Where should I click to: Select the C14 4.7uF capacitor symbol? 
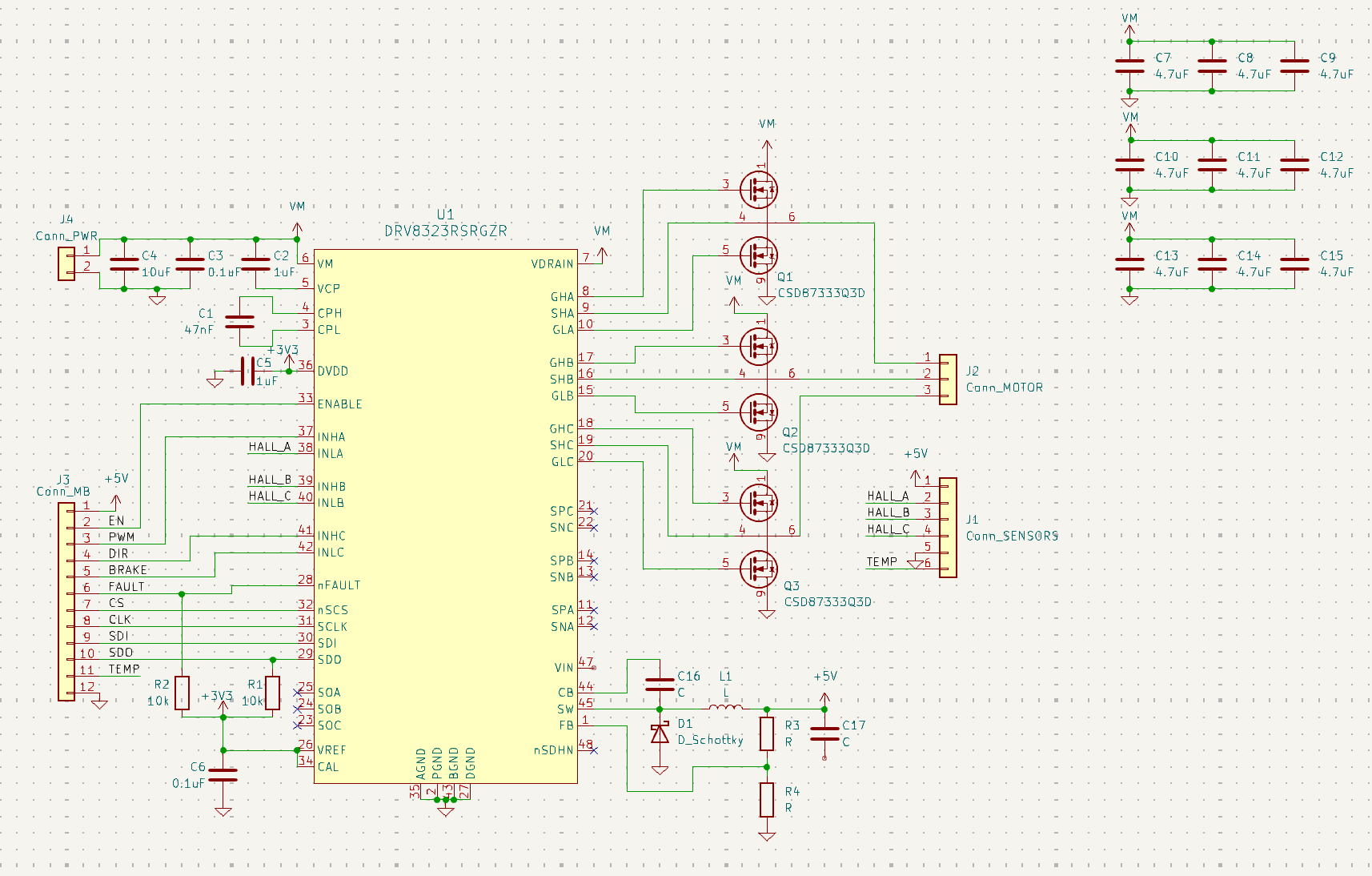tap(1212, 264)
